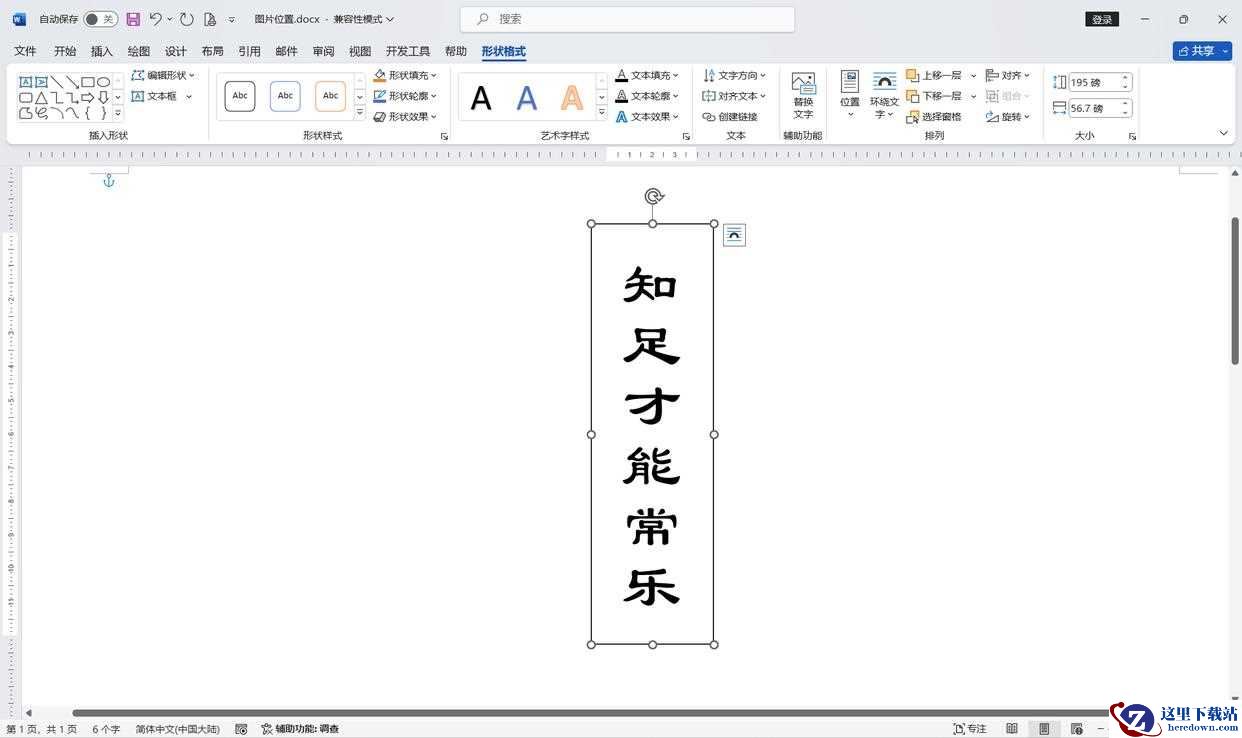Collapse the ribbon using the chevron
The image size is (1242, 738).
[1224, 133]
